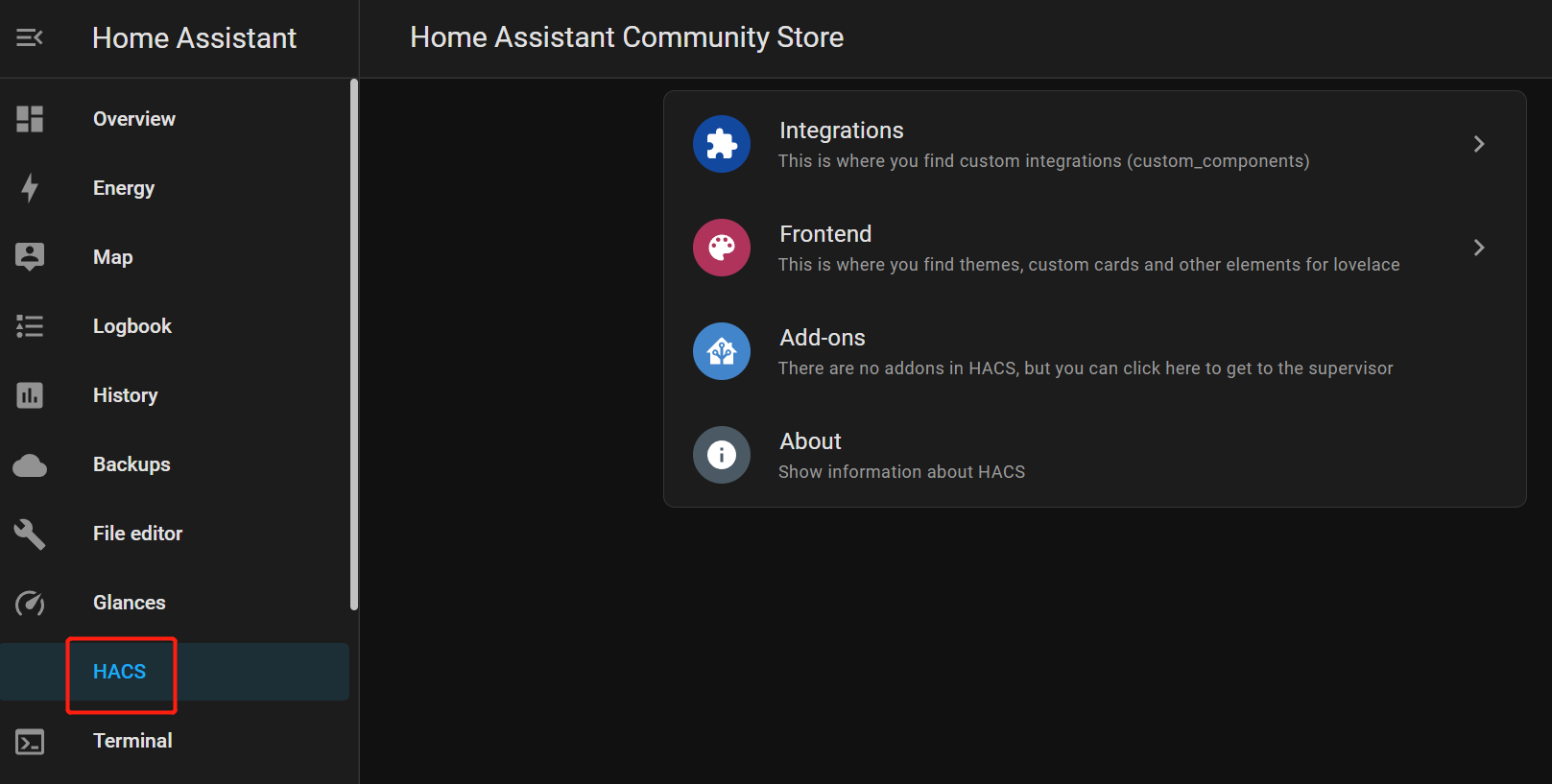
Task: Open the Terminal console icon
Action: (30, 742)
